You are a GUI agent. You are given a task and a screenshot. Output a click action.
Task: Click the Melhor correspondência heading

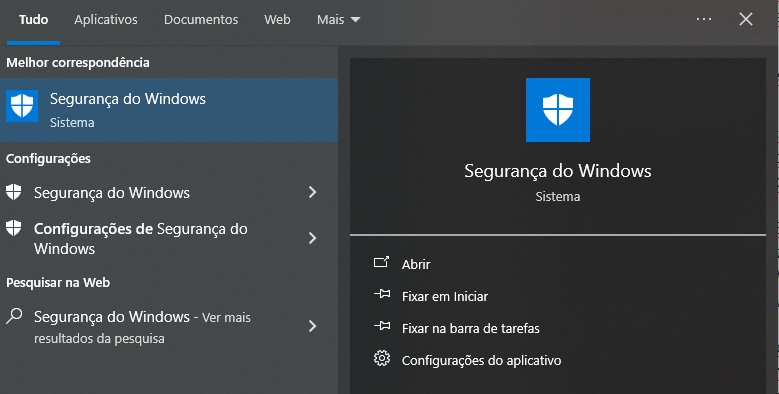(78, 63)
